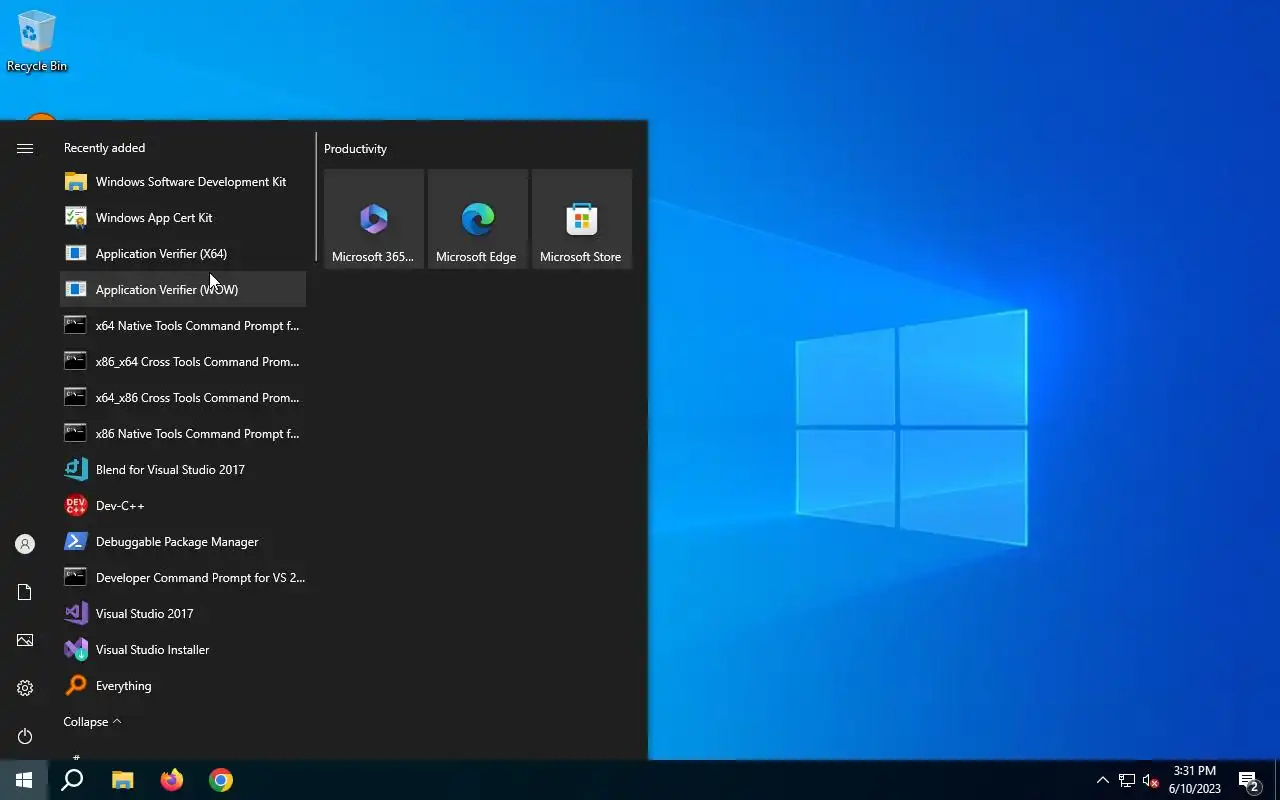Open File Explorer from the taskbar
Image resolution: width=1280 pixels, height=800 pixels.
(122, 780)
